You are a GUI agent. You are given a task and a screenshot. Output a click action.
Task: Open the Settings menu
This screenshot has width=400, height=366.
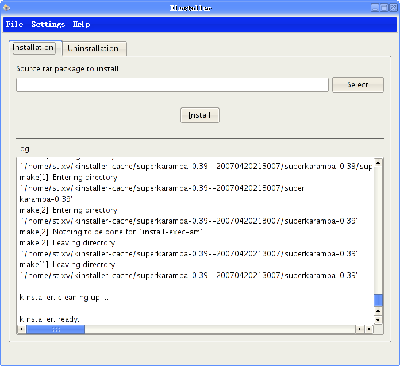point(48,24)
